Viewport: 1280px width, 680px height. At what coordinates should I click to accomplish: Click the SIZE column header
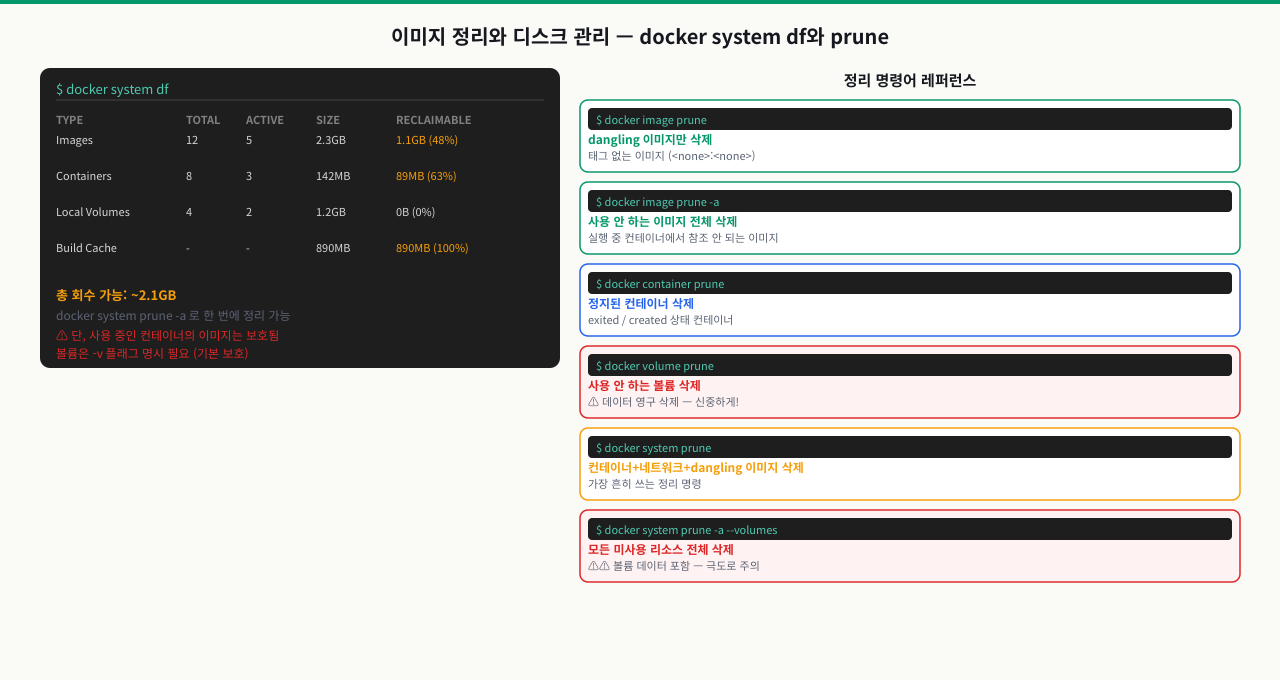(x=328, y=120)
